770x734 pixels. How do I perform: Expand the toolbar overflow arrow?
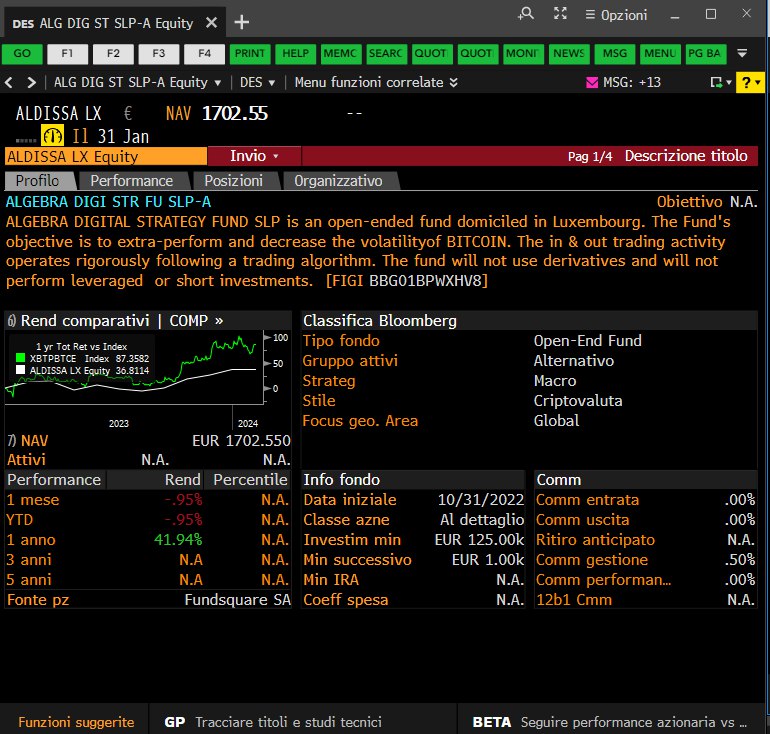click(742, 53)
